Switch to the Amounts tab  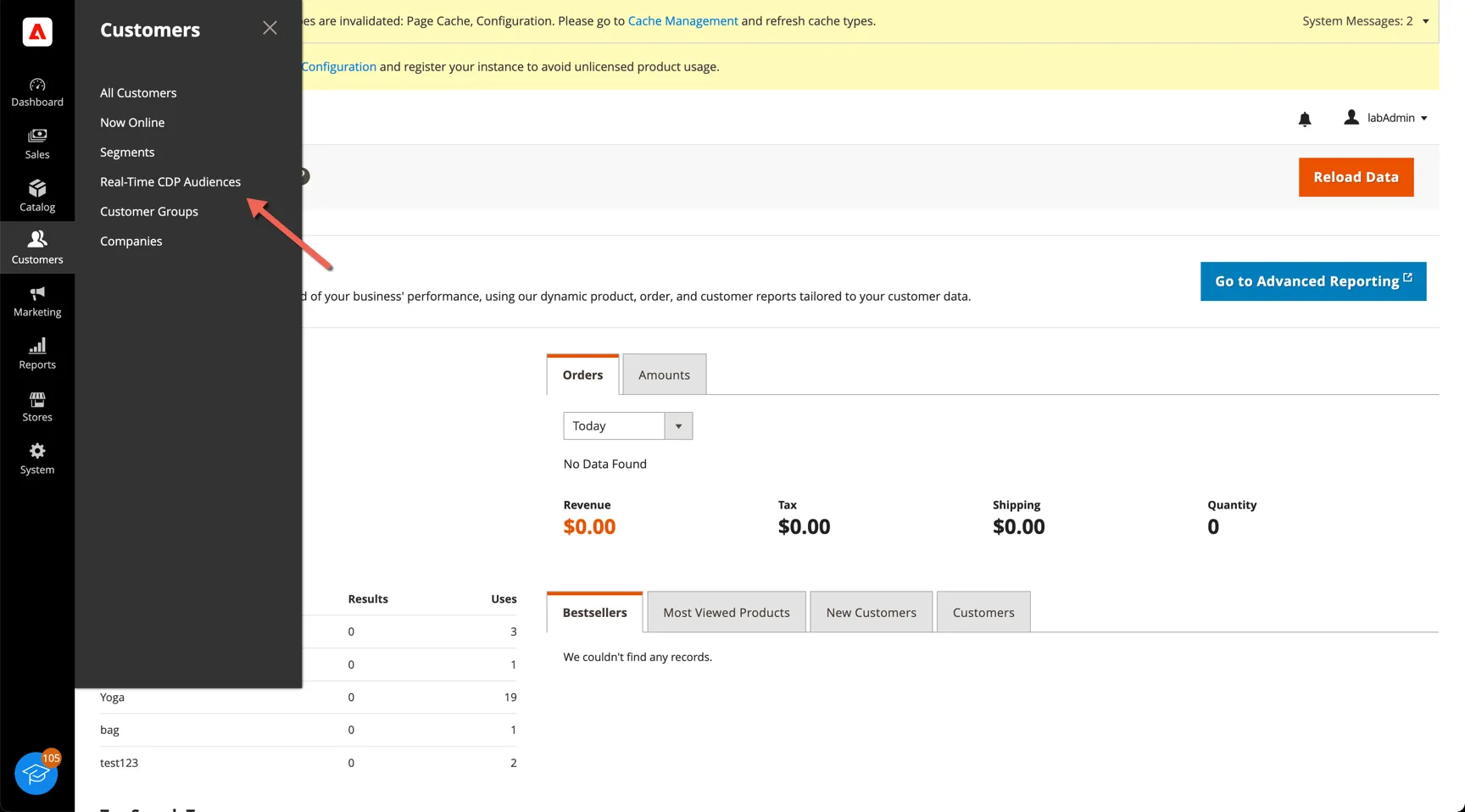664,375
